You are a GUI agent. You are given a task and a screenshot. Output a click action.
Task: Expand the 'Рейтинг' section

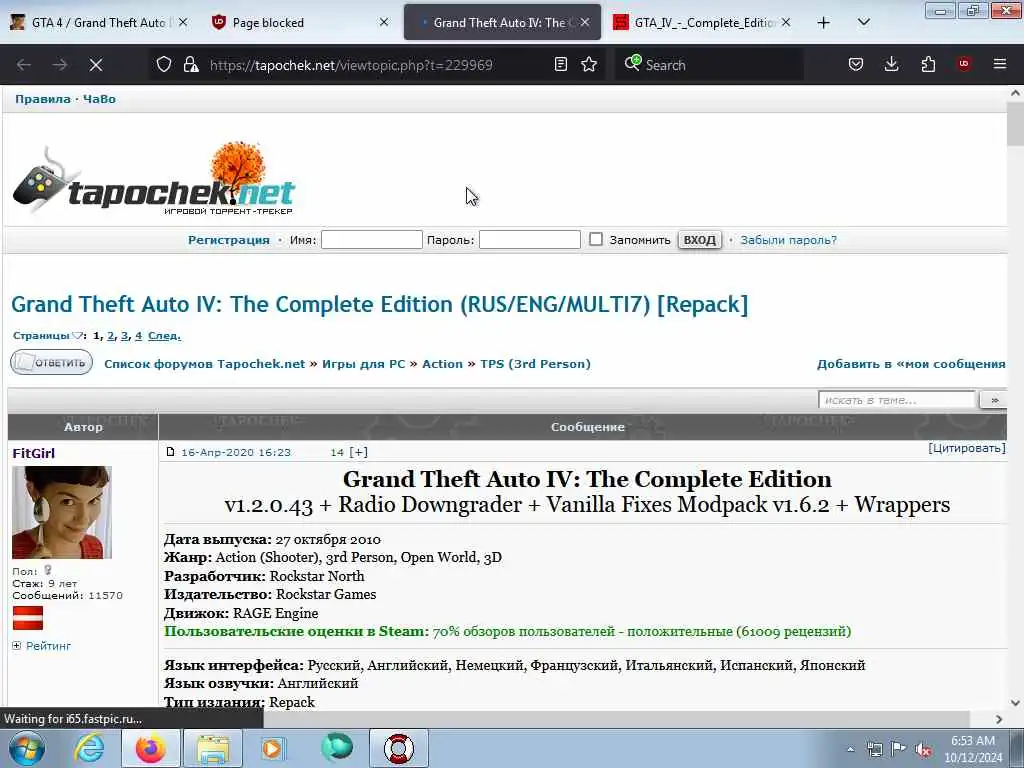click(42, 646)
